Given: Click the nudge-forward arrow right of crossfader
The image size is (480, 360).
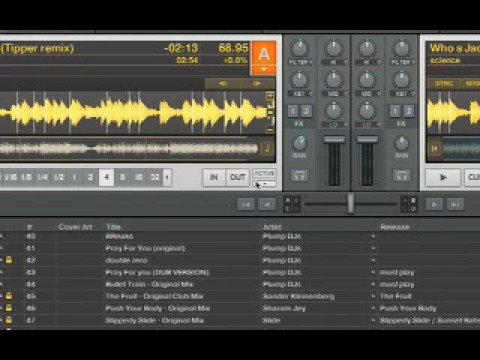Looking at the screenshot, I should [434, 204].
